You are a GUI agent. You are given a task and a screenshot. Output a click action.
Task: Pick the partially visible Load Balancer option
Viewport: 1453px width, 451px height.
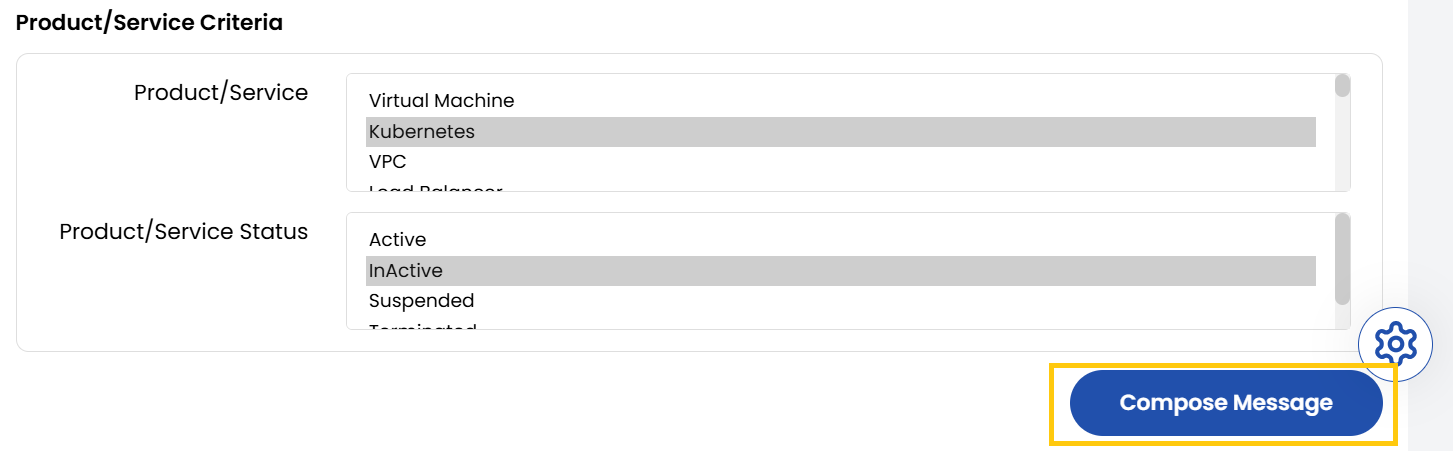click(435, 187)
